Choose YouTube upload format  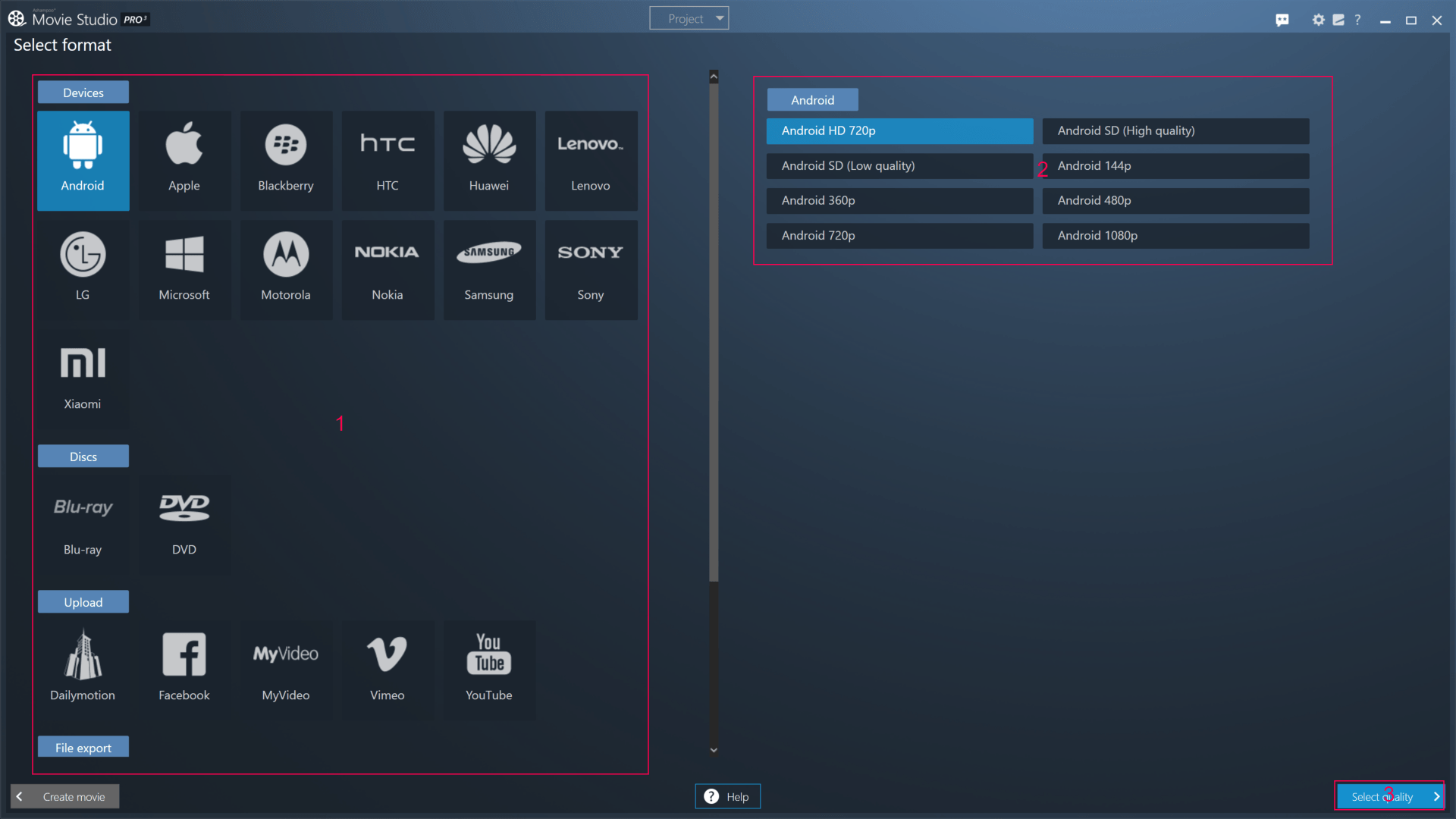pyautogui.click(x=489, y=670)
